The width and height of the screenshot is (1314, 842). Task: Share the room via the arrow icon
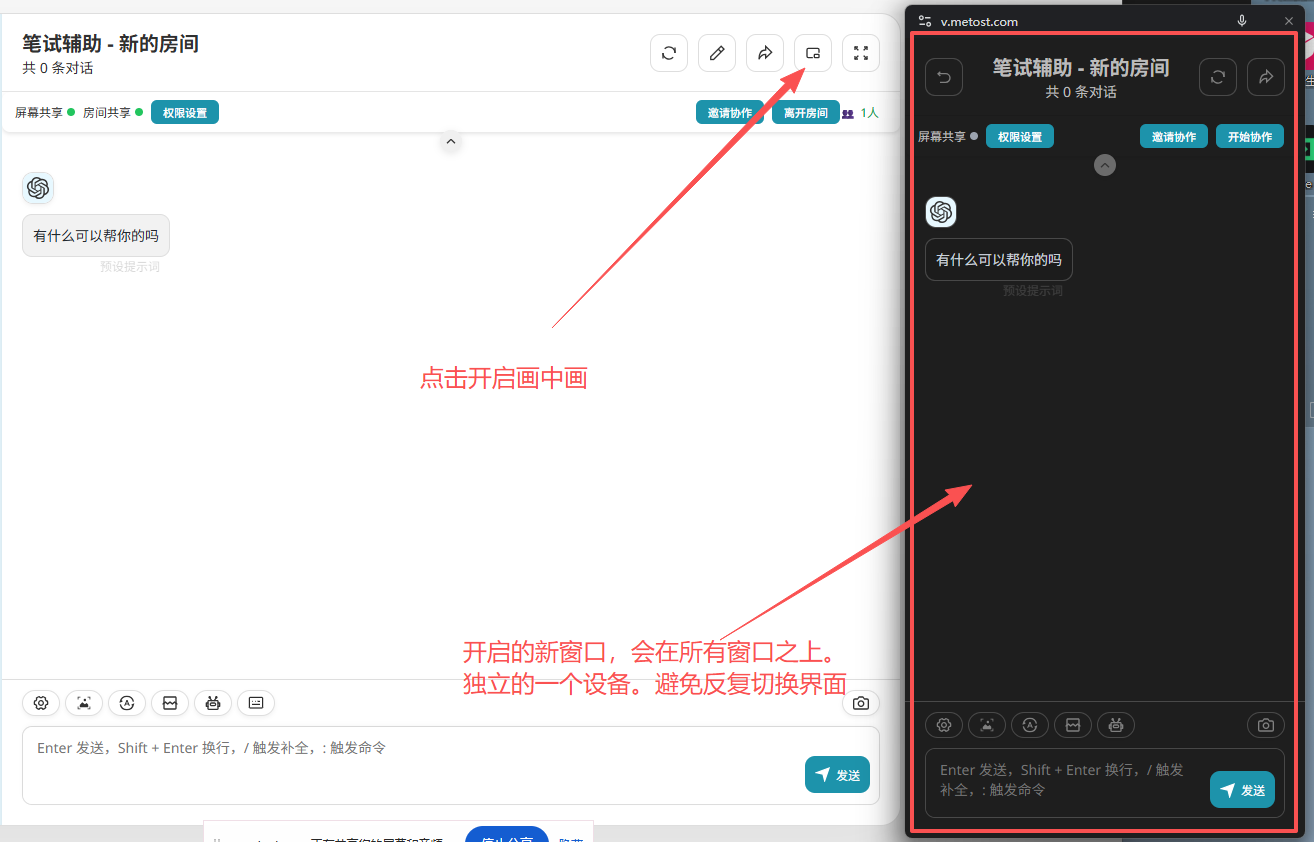[765, 52]
